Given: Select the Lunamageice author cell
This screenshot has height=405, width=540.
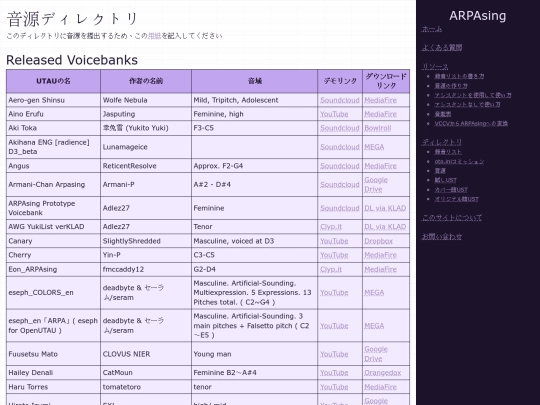Looking at the screenshot, I should pos(146,147).
